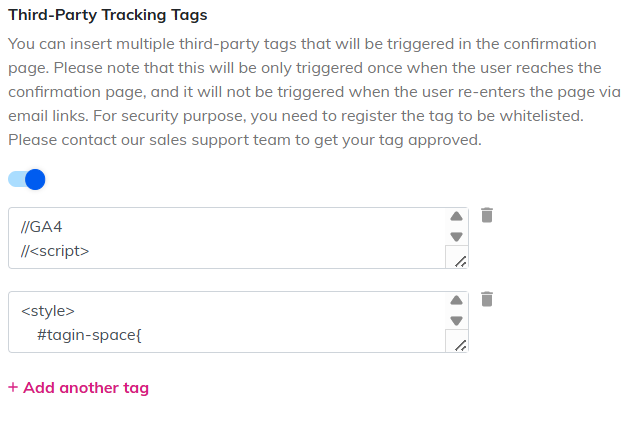Disable the third-party tracking tags switch

pyautogui.click(x=27, y=180)
